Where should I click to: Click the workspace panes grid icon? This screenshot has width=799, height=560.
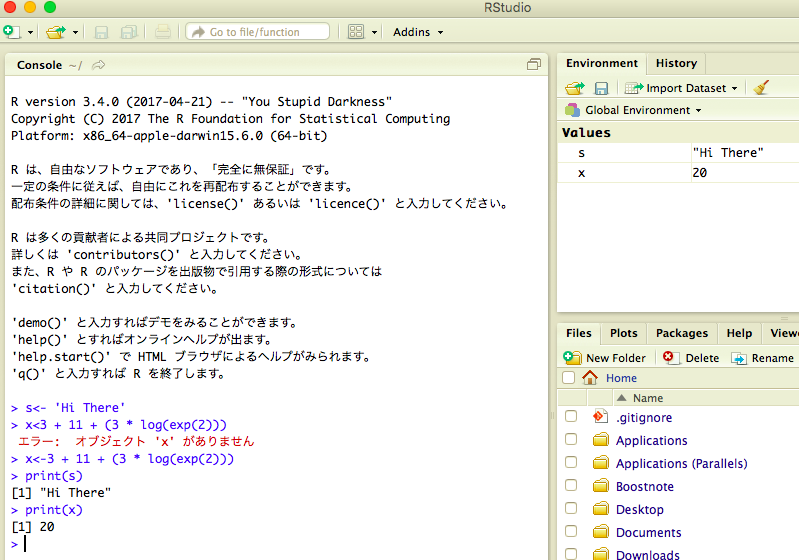356,32
